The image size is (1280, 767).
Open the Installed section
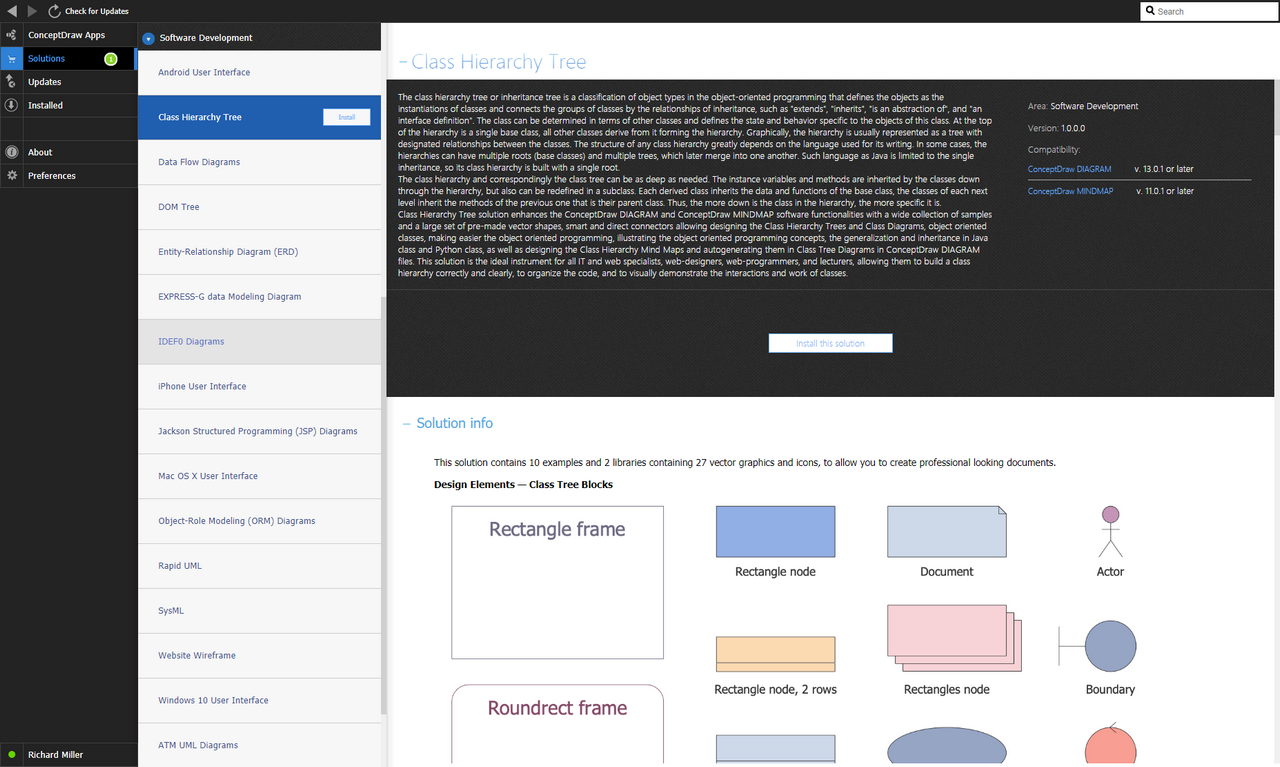pos(69,105)
